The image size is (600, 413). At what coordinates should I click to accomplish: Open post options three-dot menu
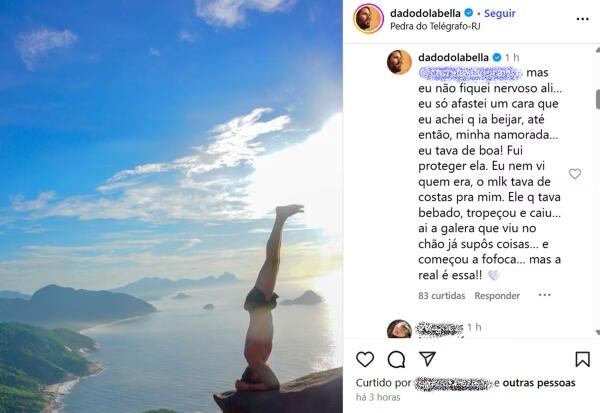pos(582,19)
